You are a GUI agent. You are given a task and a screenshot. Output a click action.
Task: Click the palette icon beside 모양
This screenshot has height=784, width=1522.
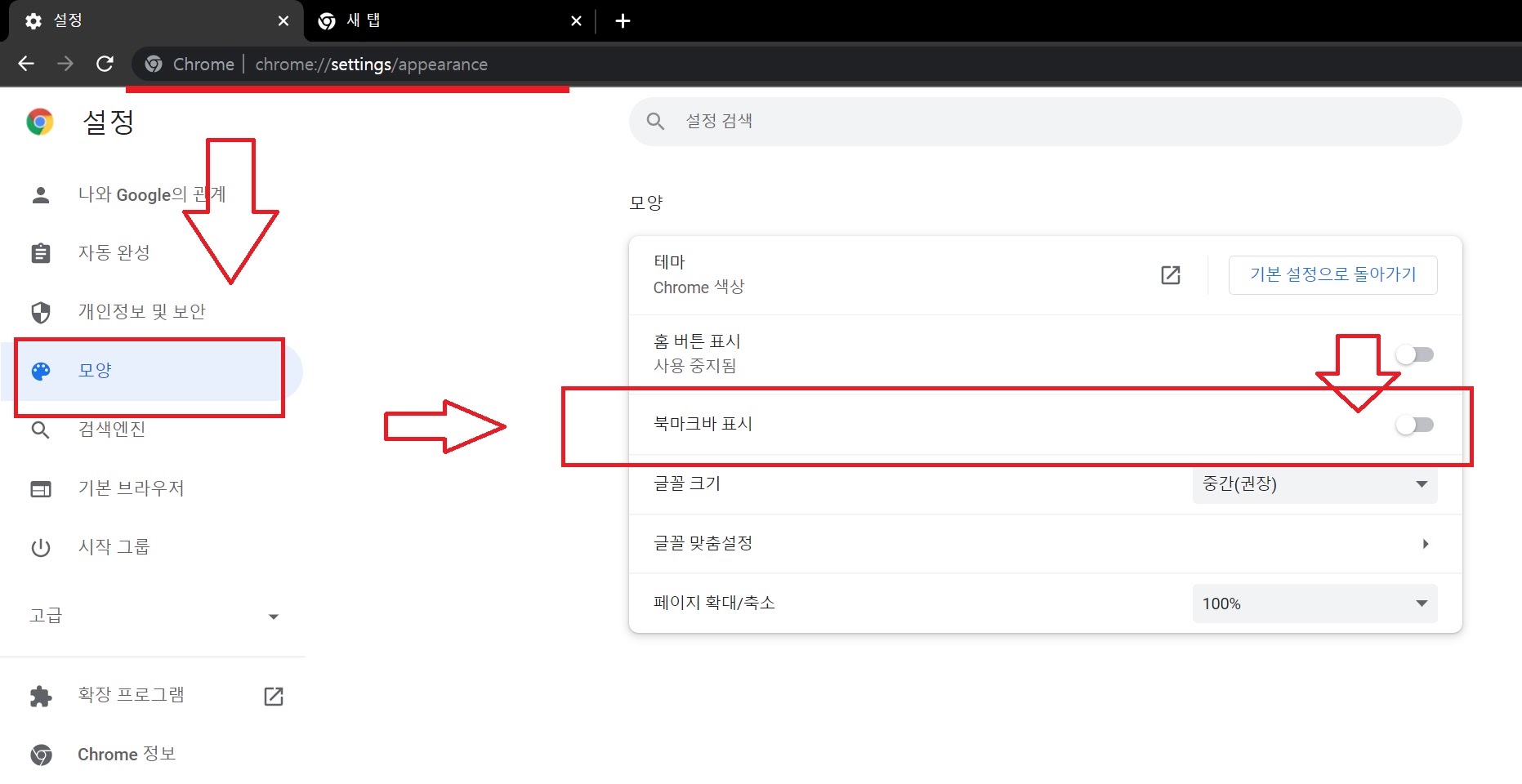(x=41, y=371)
